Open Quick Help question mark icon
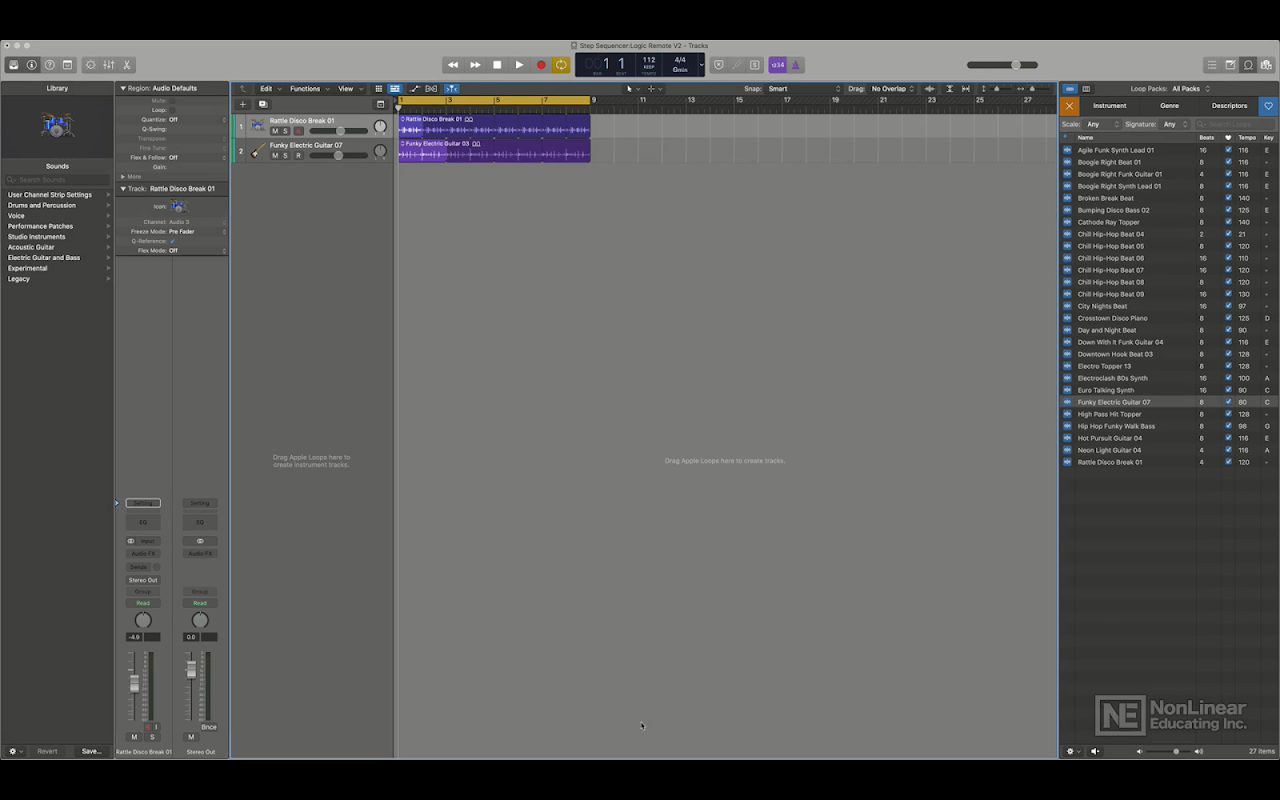1280x800 pixels. click(x=50, y=65)
